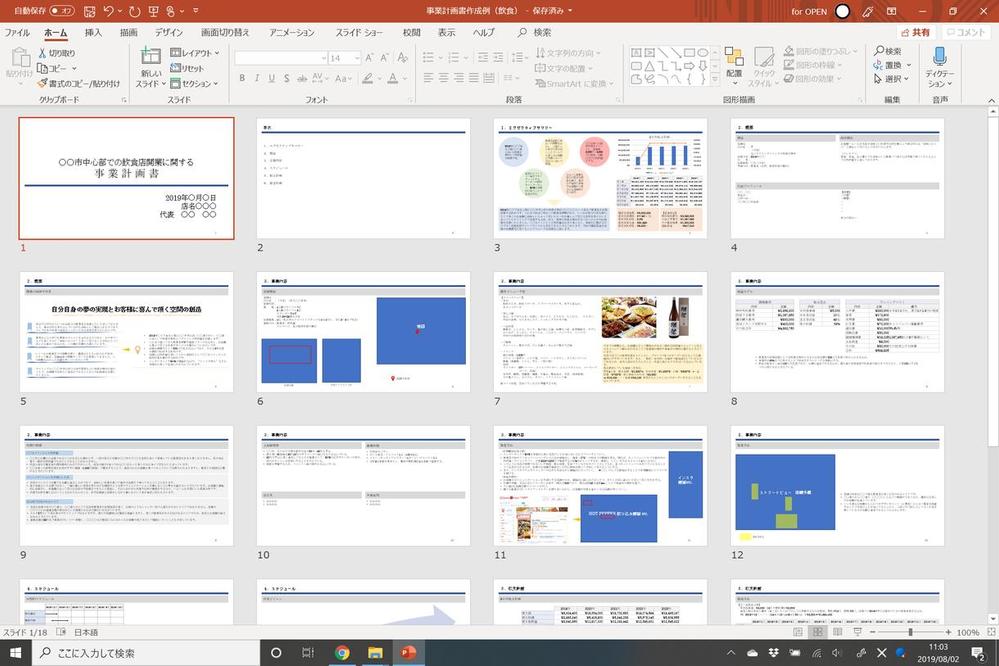Select the oval shape in shapes gallery
The image size is (999, 666).
coord(703,53)
